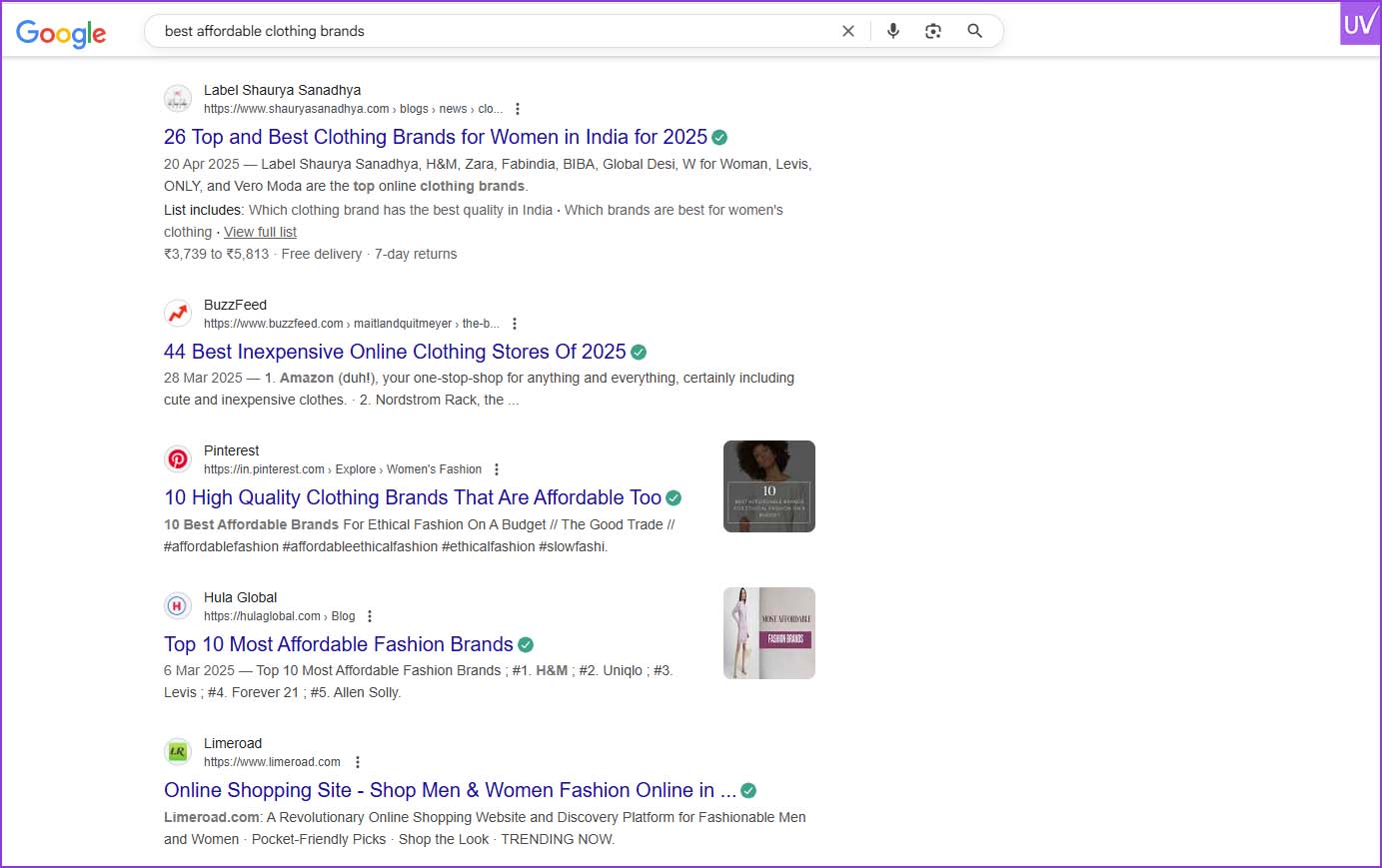Viewport: 1382px width, 868px height.
Task: Open three-dot menu for Hula Global result
Action: coord(370,616)
